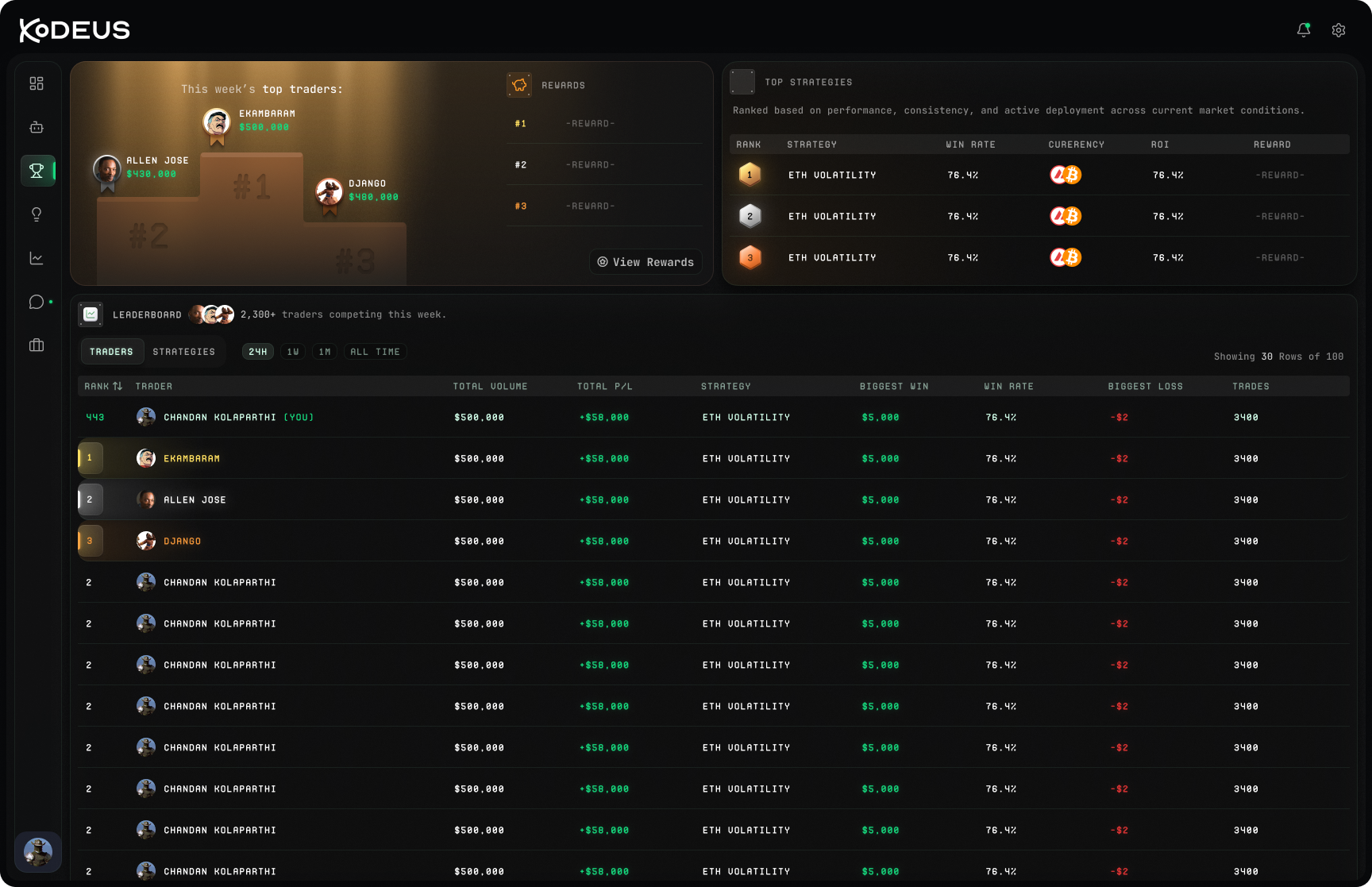The image size is (1372, 887).
Task: Click Allen Jose trader name in leaderboard
Action: tap(195, 500)
